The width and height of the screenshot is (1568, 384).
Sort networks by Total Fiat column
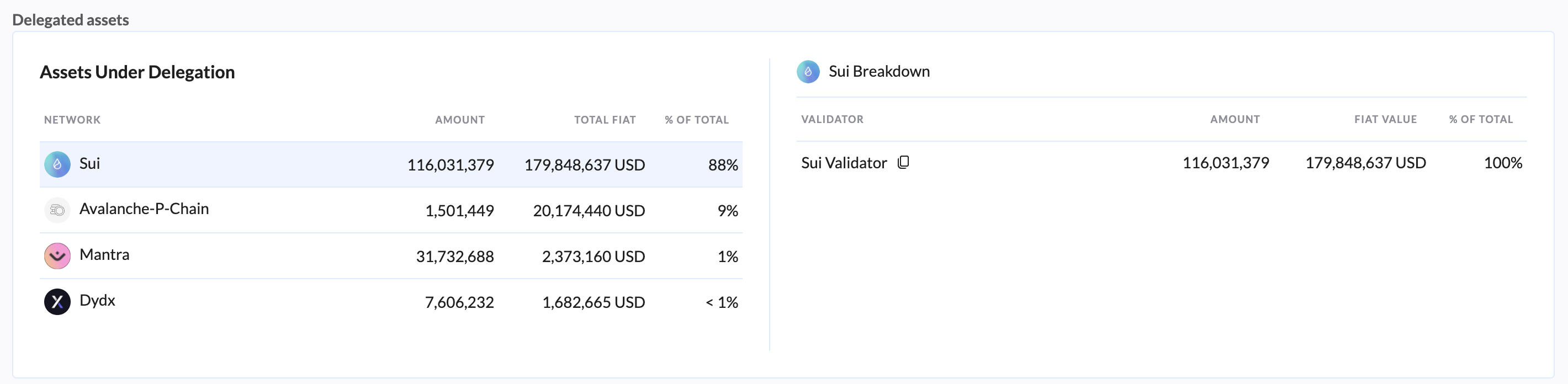605,120
